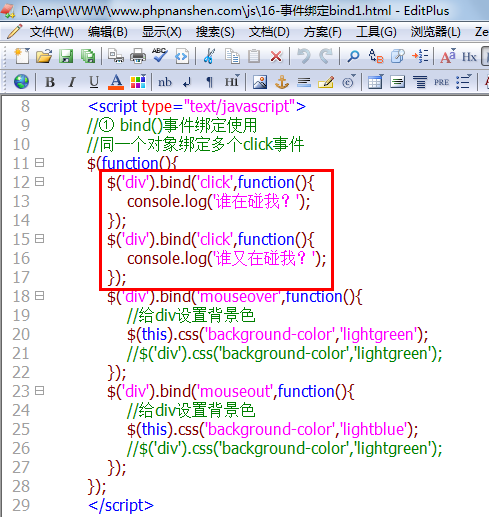Run the ABC spell check icon
This screenshot has height=517, width=489.
pos(160,55)
